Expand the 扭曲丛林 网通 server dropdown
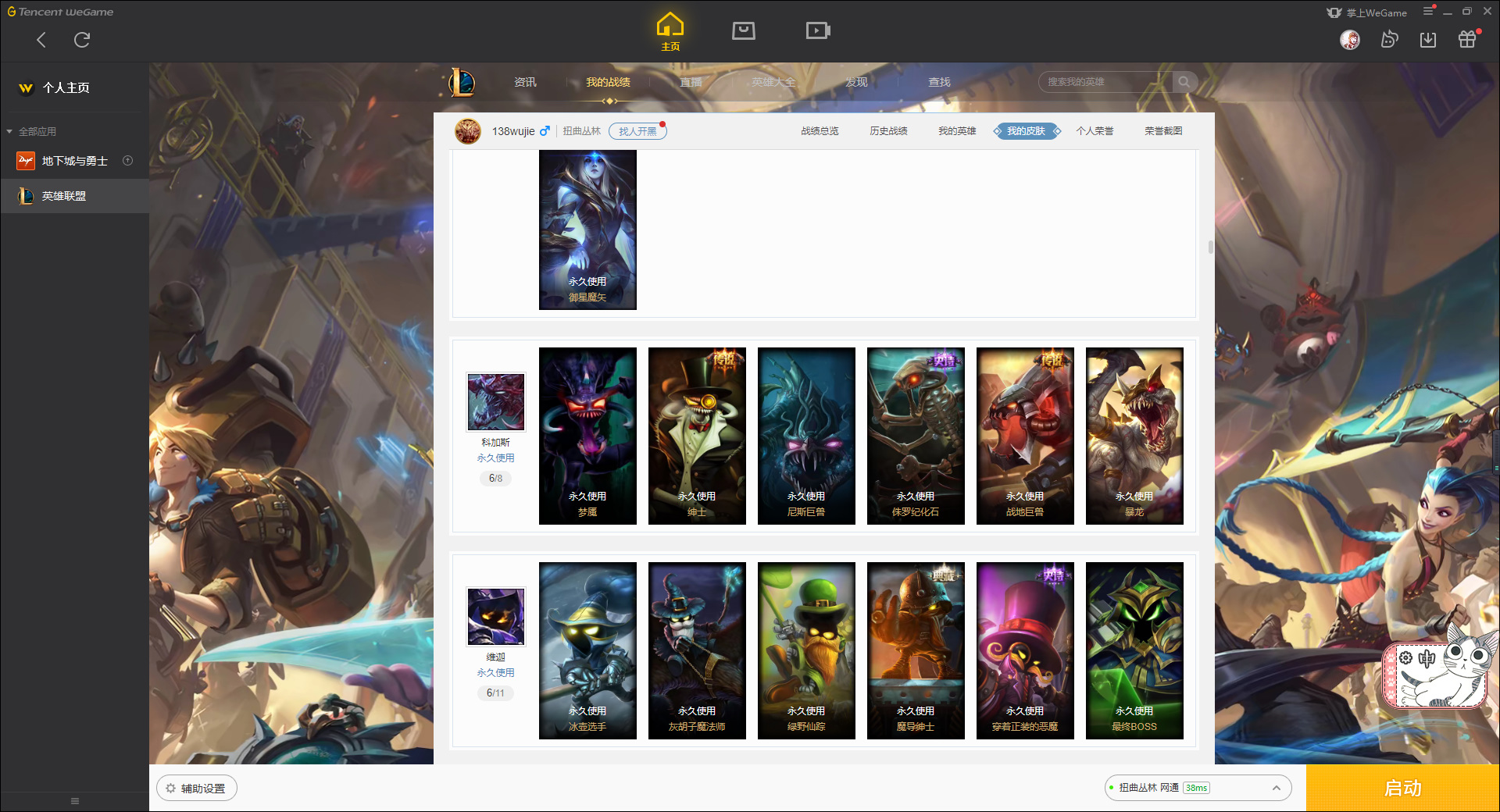This screenshot has width=1500, height=812. (x=1198, y=788)
